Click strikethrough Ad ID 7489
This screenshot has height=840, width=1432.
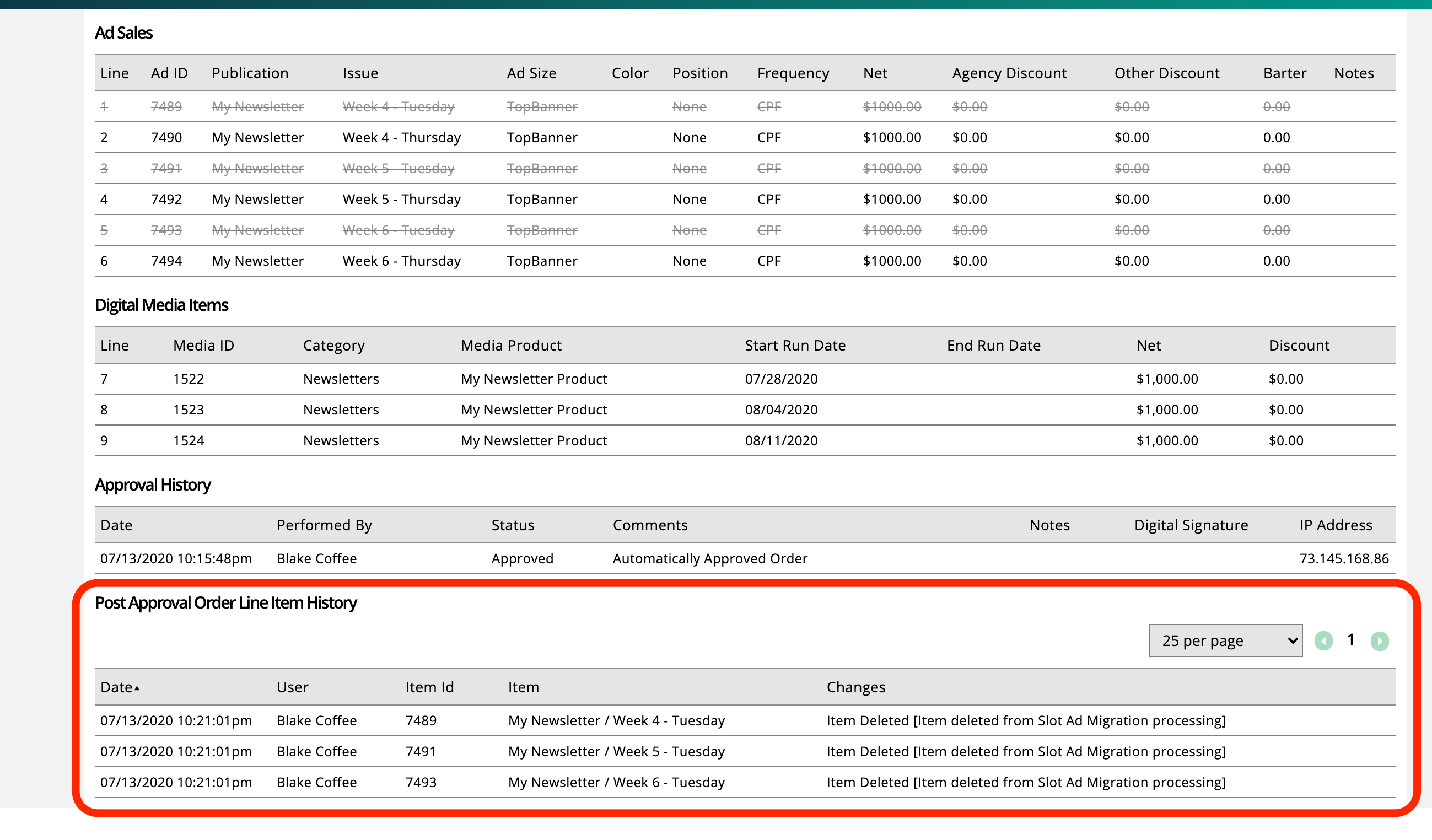tap(166, 107)
